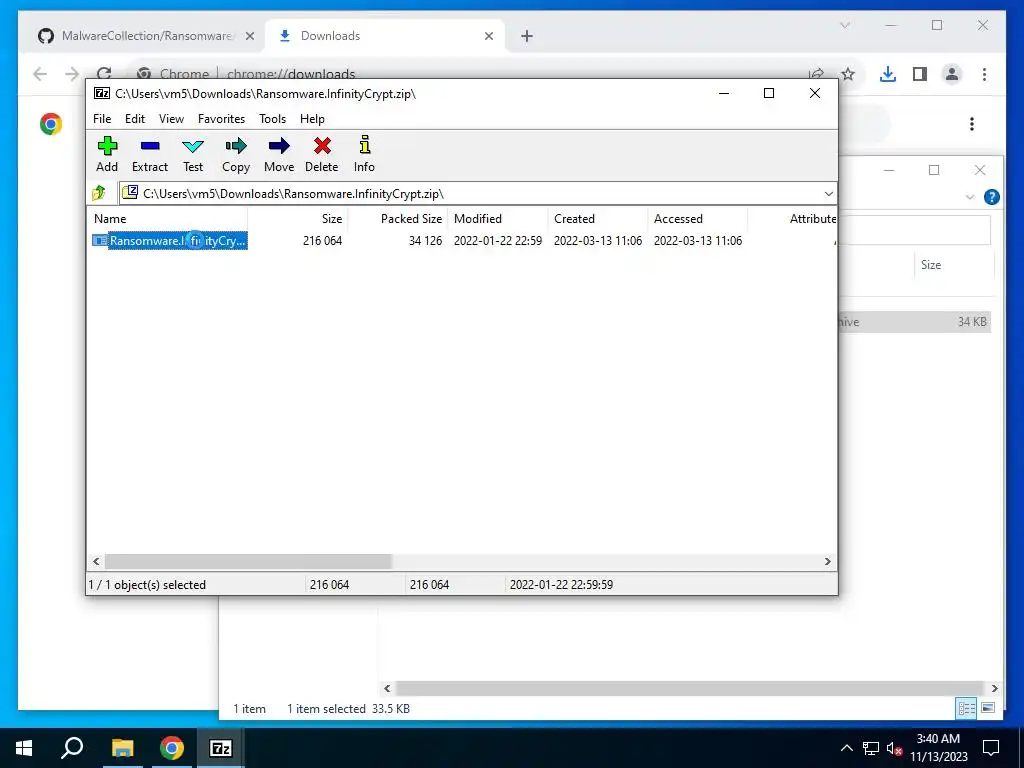This screenshot has height=768, width=1024.
Task: Click the Explorer horizontal scrollbar thumb
Action: point(689,688)
